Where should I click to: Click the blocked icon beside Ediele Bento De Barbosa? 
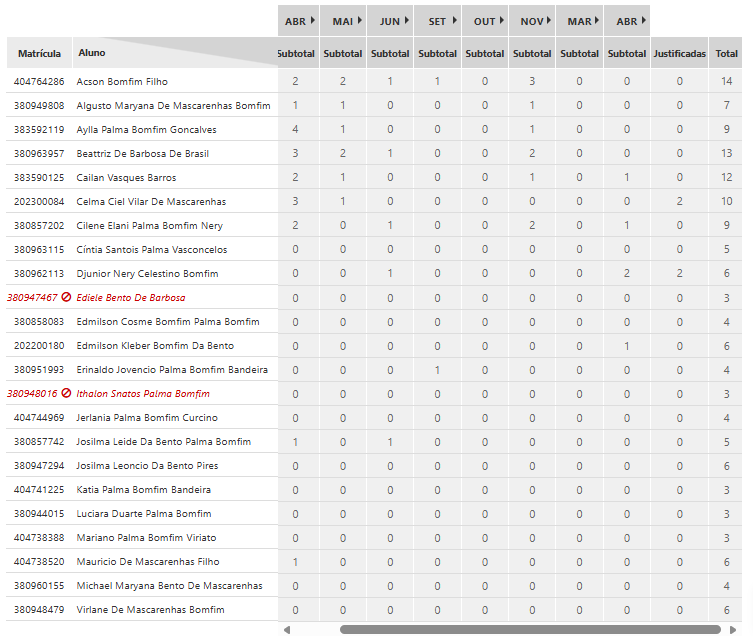tap(67, 297)
